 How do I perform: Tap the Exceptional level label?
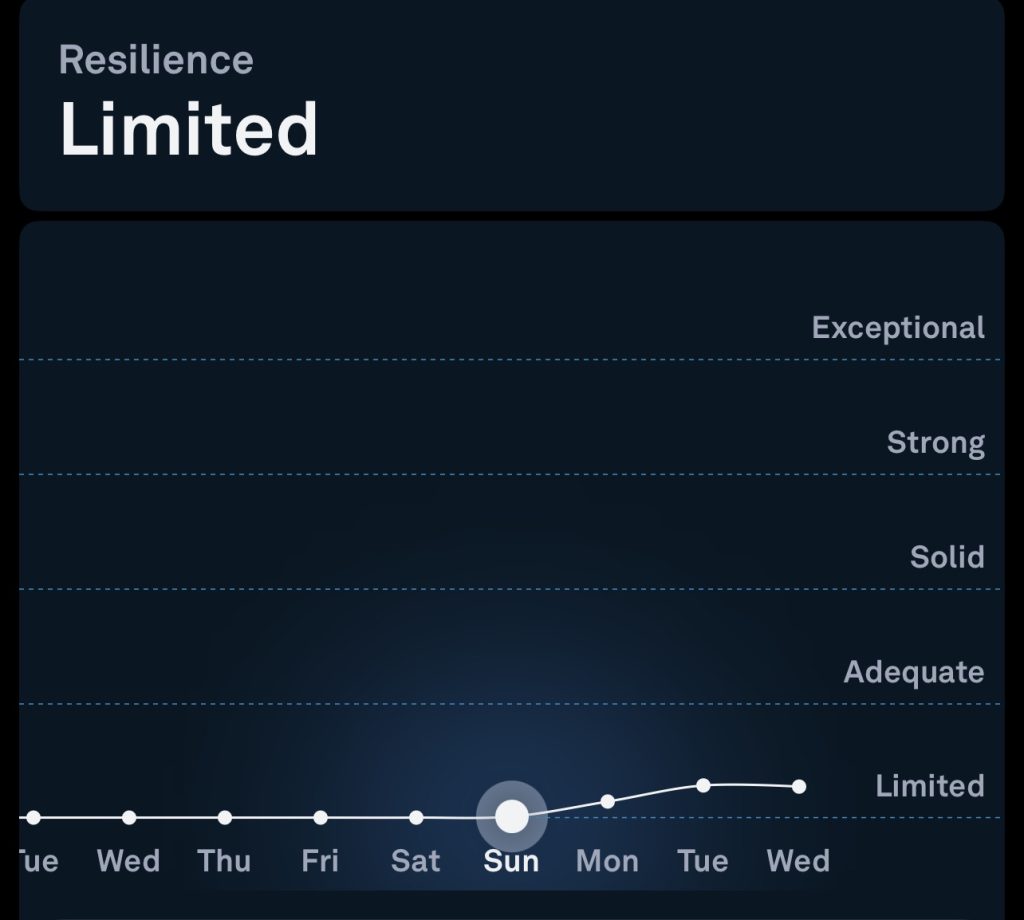point(898,328)
